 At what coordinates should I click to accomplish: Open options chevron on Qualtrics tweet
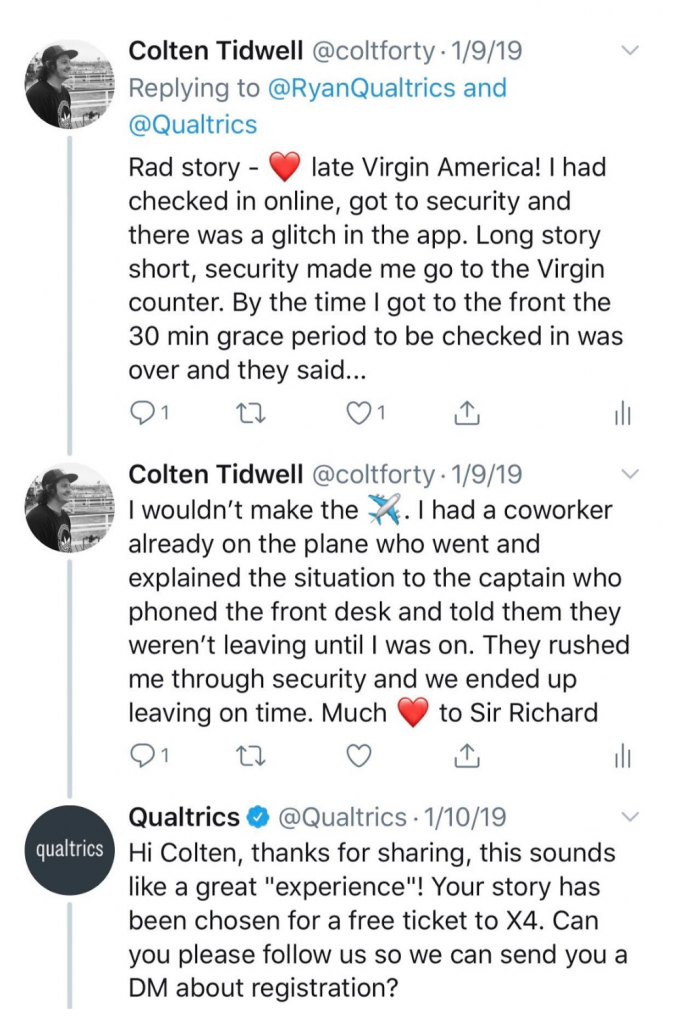pos(629,816)
